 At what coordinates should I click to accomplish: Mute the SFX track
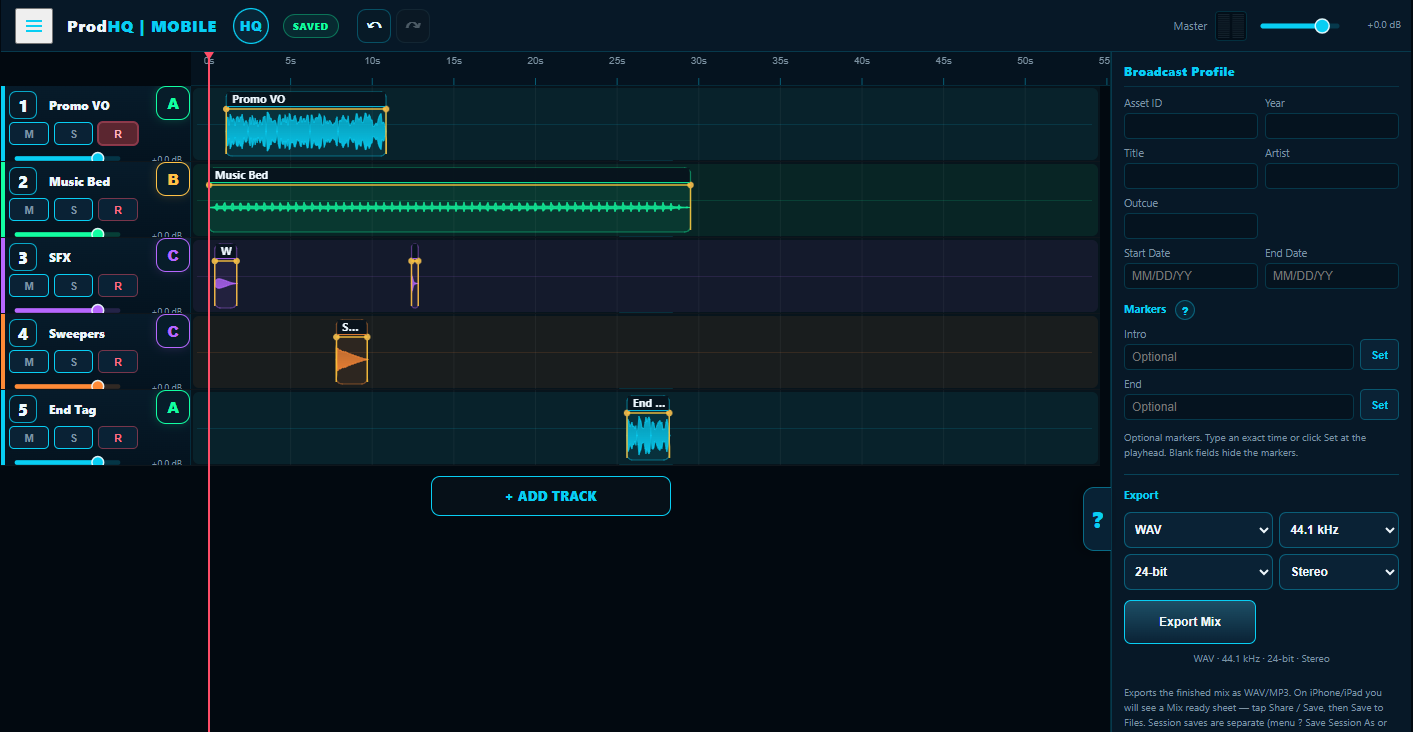tap(29, 286)
